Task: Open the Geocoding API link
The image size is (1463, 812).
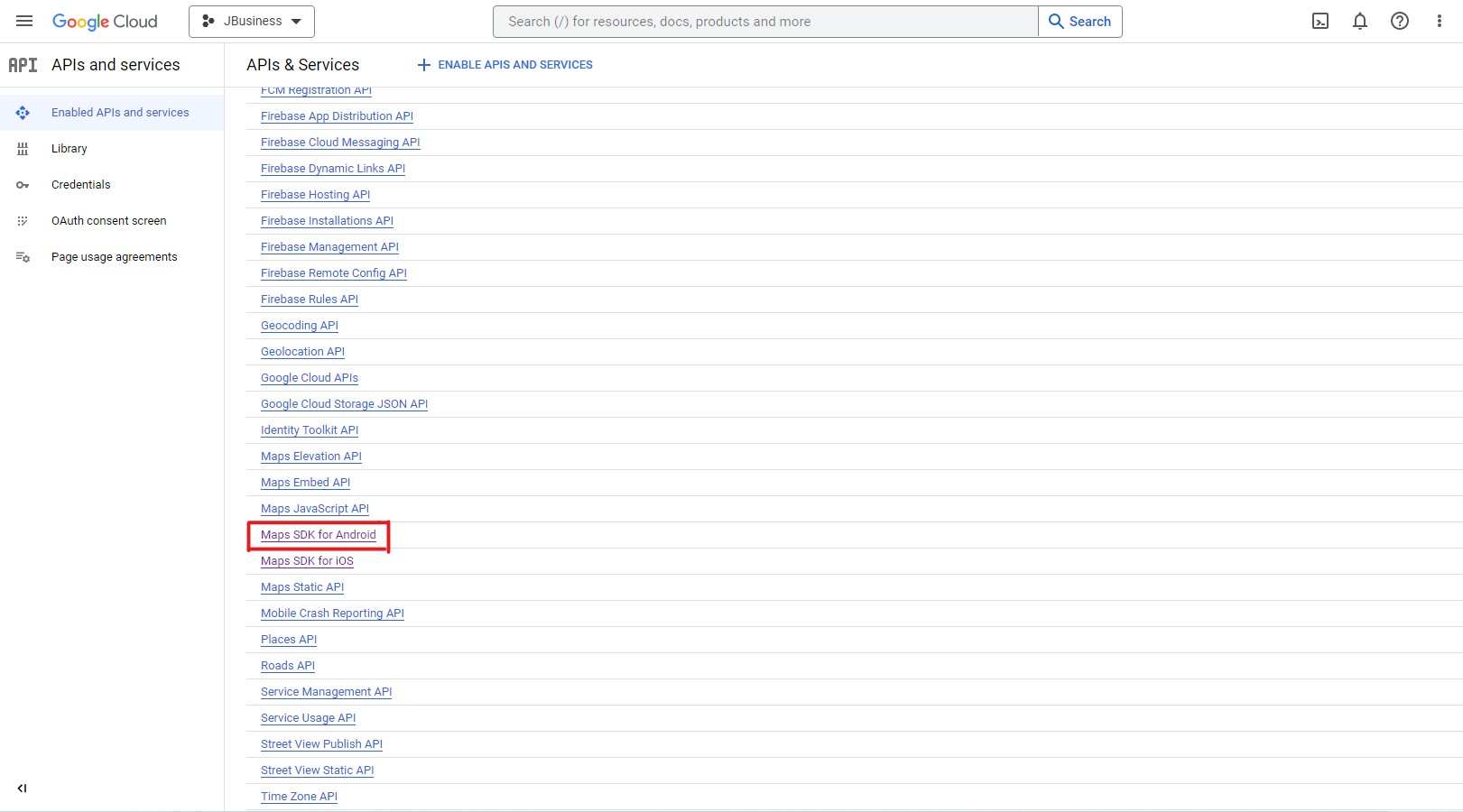Action: tap(299, 326)
